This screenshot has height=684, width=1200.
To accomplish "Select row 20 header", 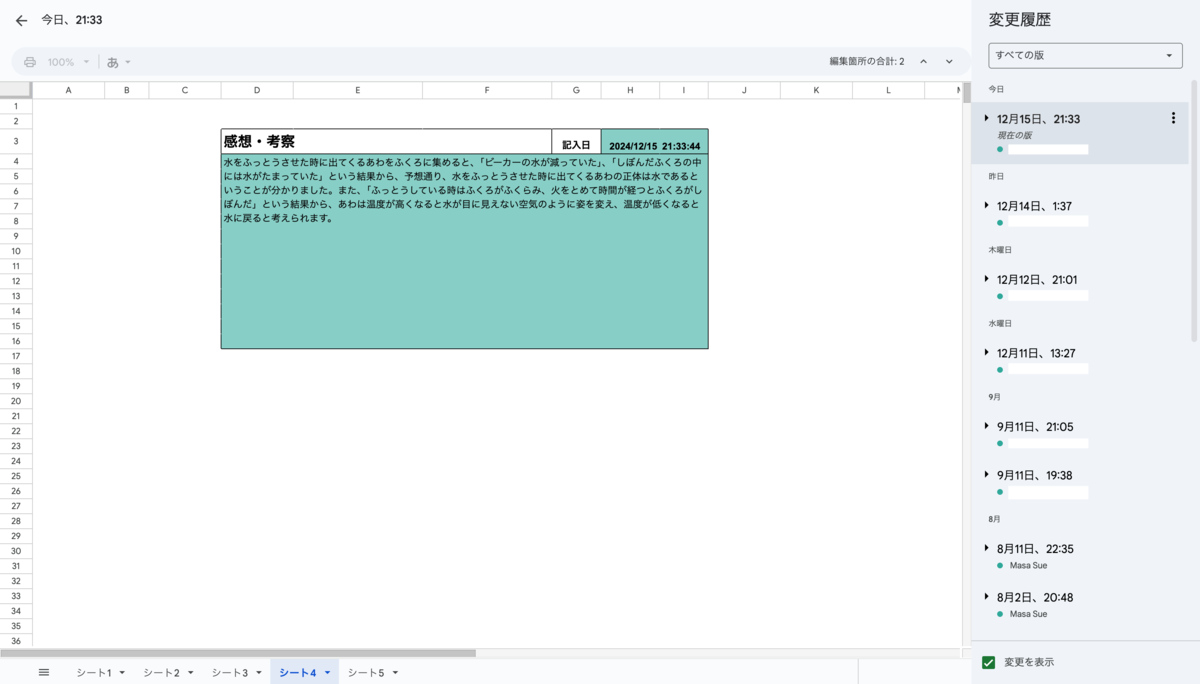I will click(16, 401).
